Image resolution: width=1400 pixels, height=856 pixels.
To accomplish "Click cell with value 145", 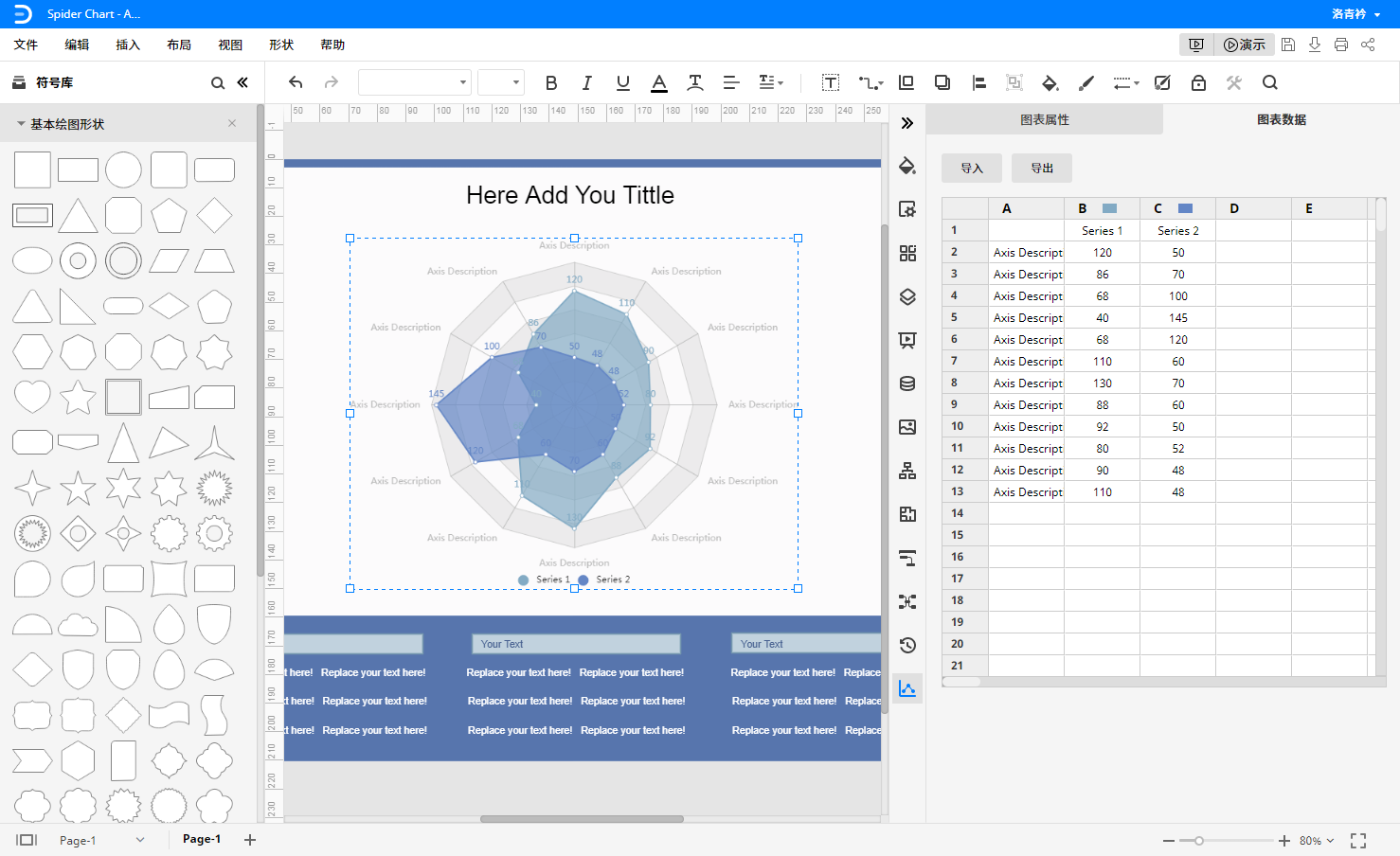I will 1177,317.
